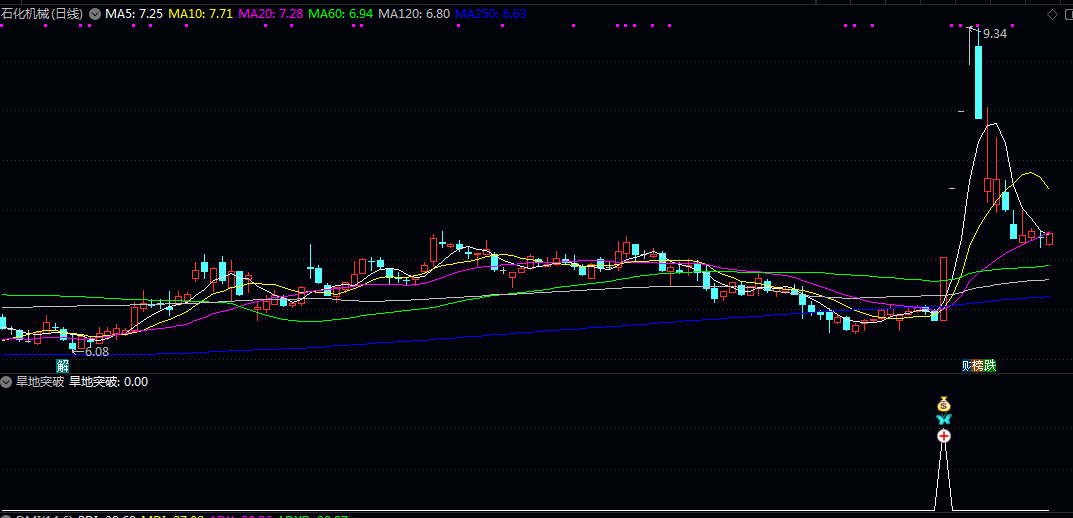The width and height of the screenshot is (1073, 518).
Task: Click the 解 event marker
Action: (62, 366)
